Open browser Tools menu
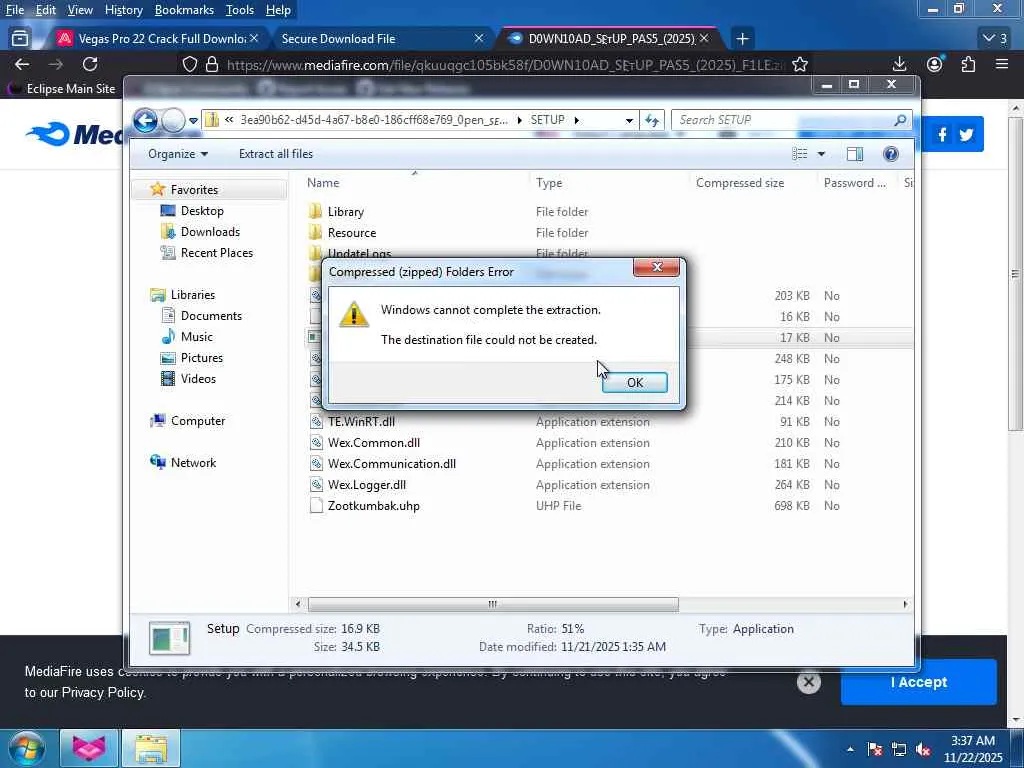This screenshot has width=1024, height=768. point(239,10)
